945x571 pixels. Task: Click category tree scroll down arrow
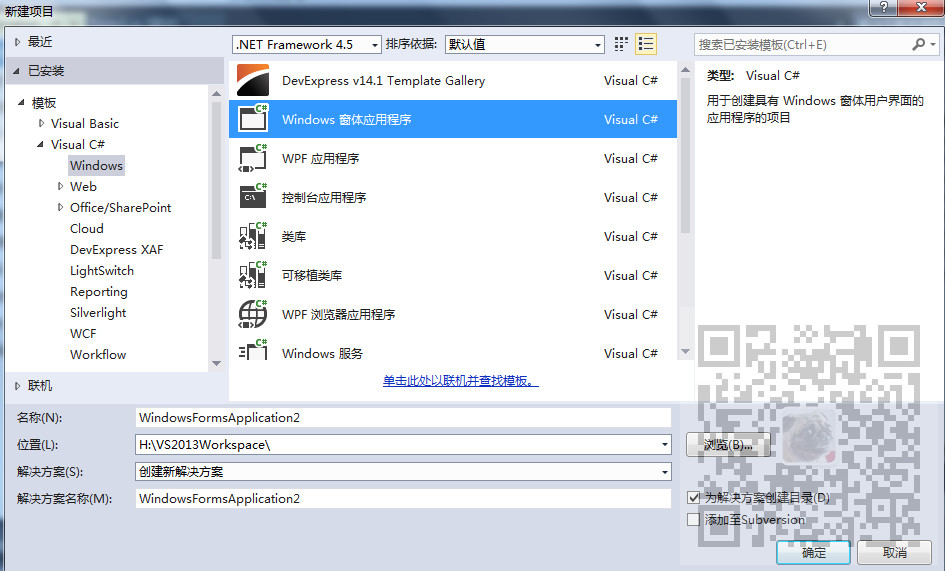(216, 364)
